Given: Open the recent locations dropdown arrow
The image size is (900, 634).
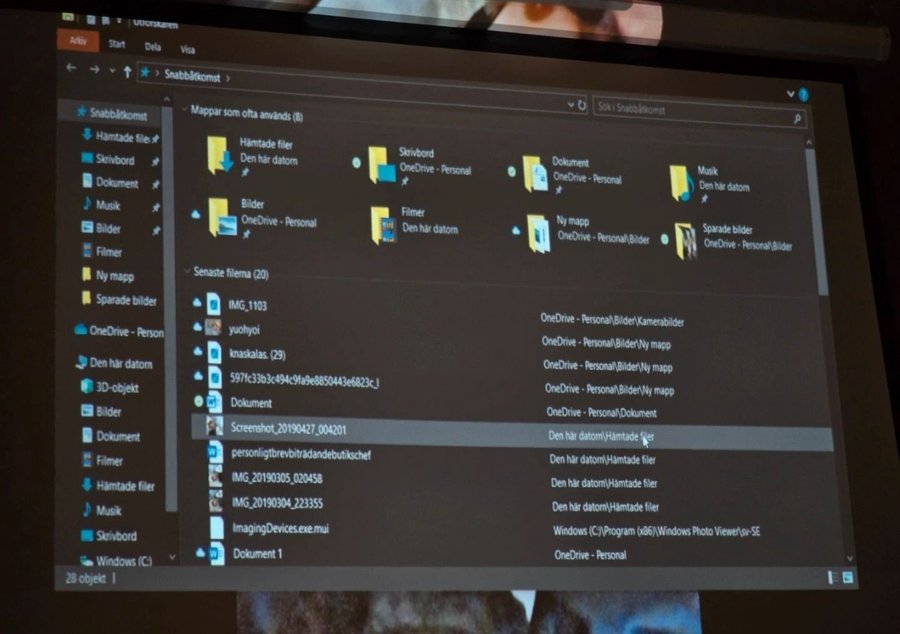Looking at the screenshot, I should tap(110, 70).
